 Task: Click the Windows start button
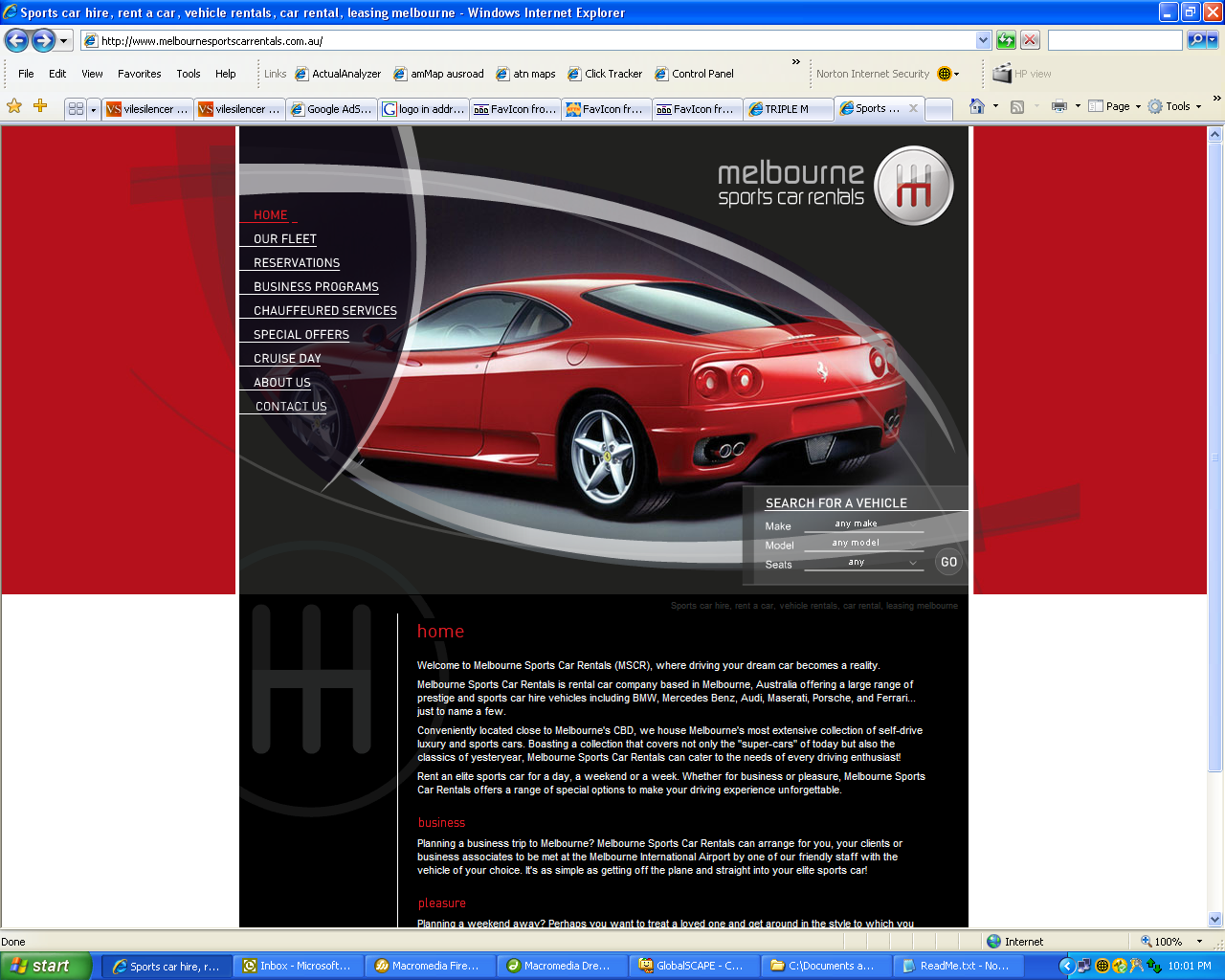click(x=45, y=966)
